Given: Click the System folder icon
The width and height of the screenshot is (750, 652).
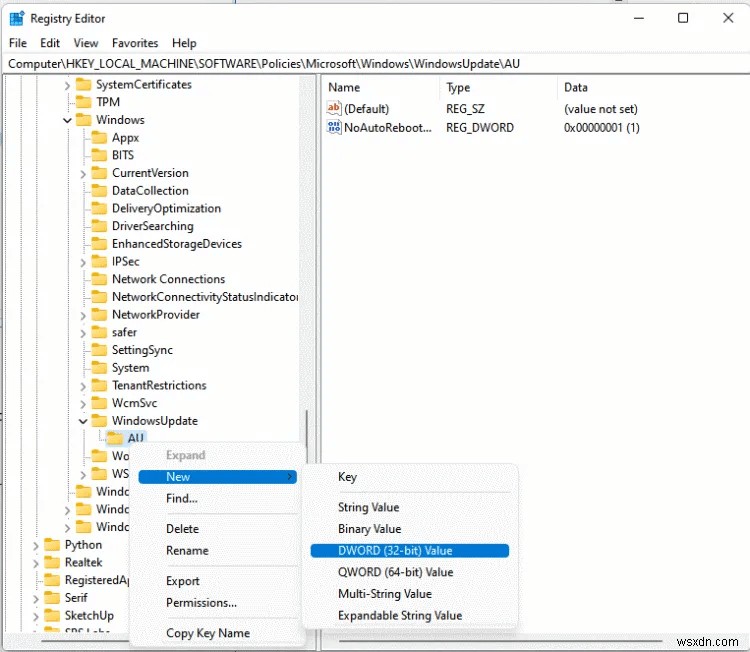Looking at the screenshot, I should 99,367.
